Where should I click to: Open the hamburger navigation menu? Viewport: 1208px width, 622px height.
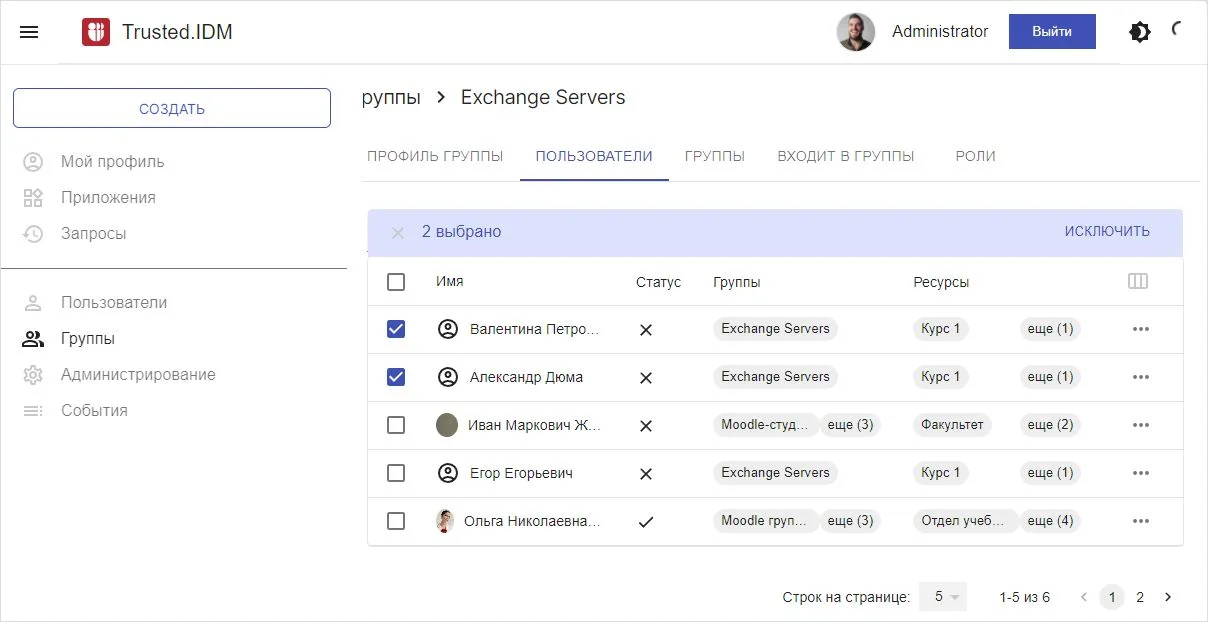(29, 32)
